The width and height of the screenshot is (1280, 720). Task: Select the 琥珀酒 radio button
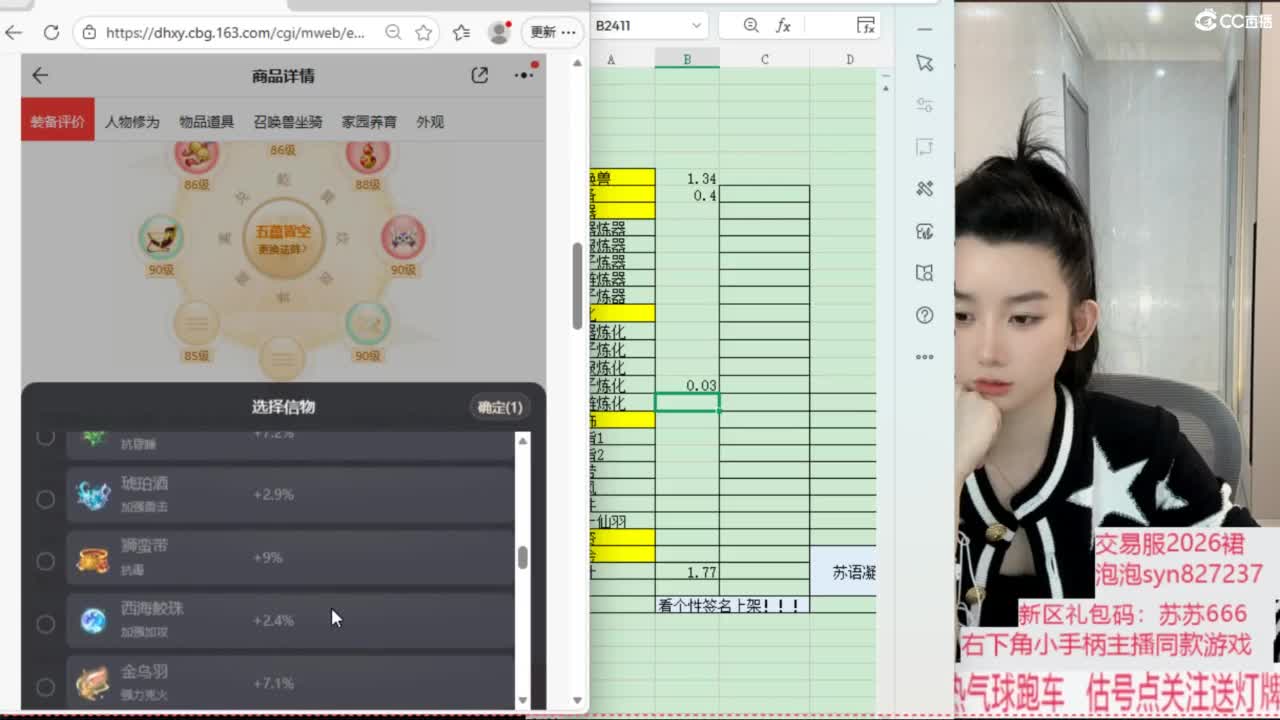click(45, 499)
